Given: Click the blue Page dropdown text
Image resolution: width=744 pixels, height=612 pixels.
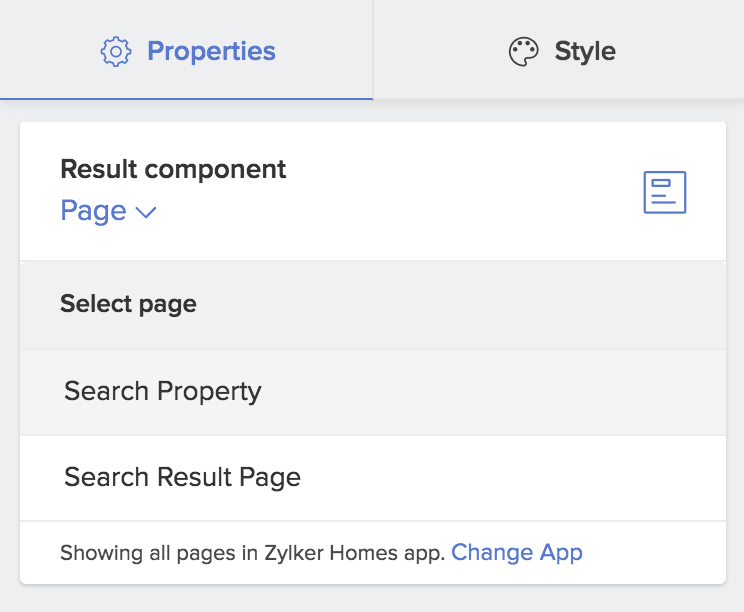Looking at the screenshot, I should pyautogui.click(x=93, y=211).
